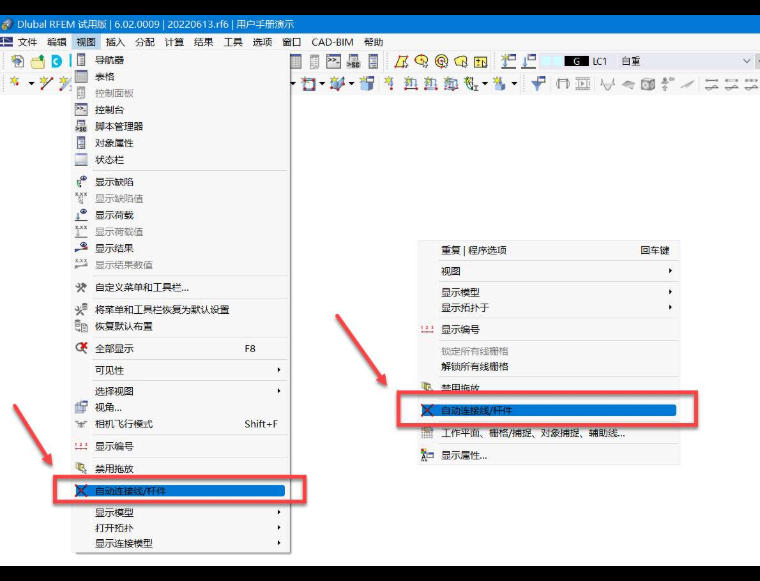Screen dimensions: 760x581
Task: Click the new surface tool icon
Action: point(308,84)
